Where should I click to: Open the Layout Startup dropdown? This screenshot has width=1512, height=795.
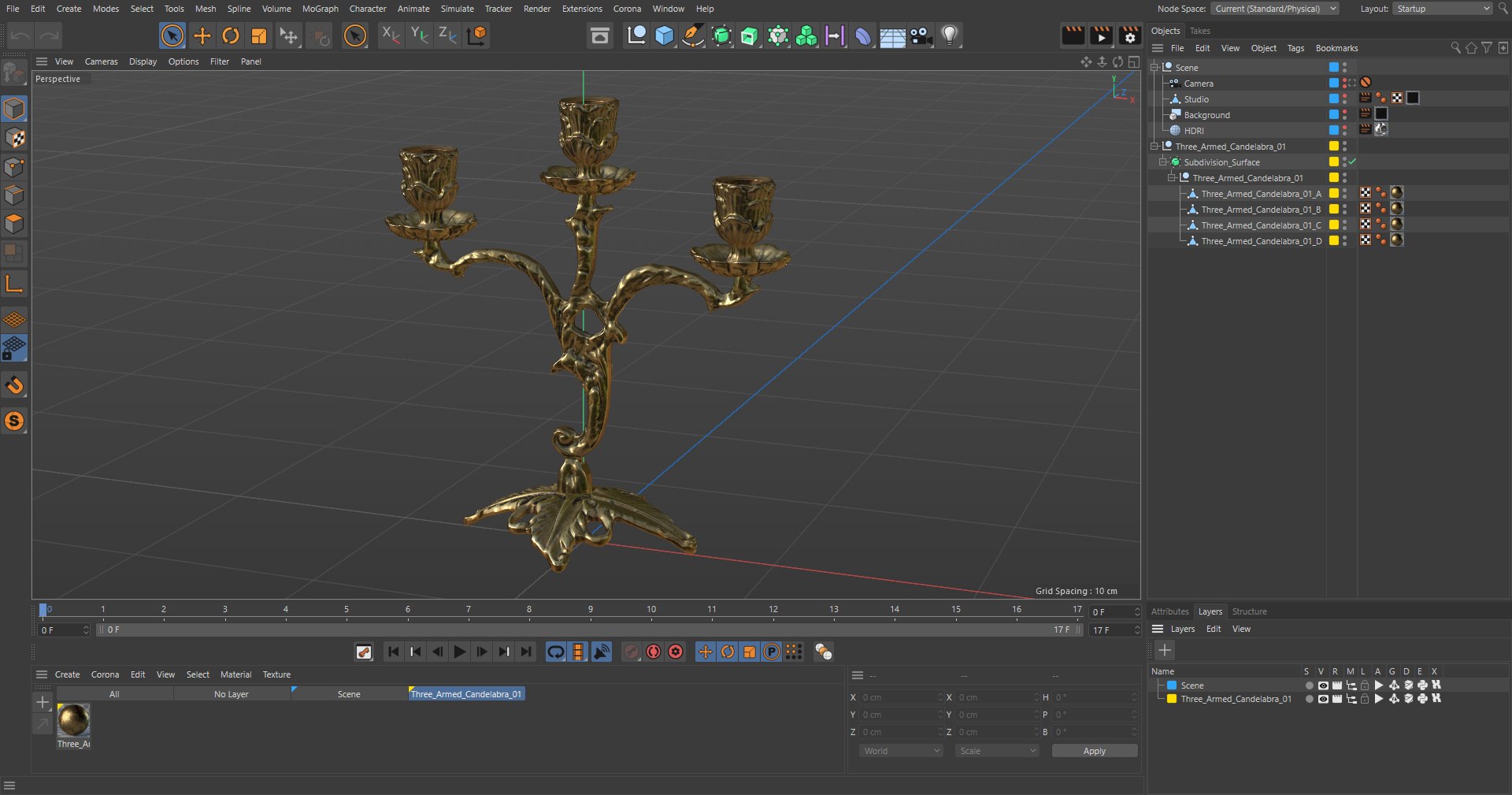tap(1443, 9)
